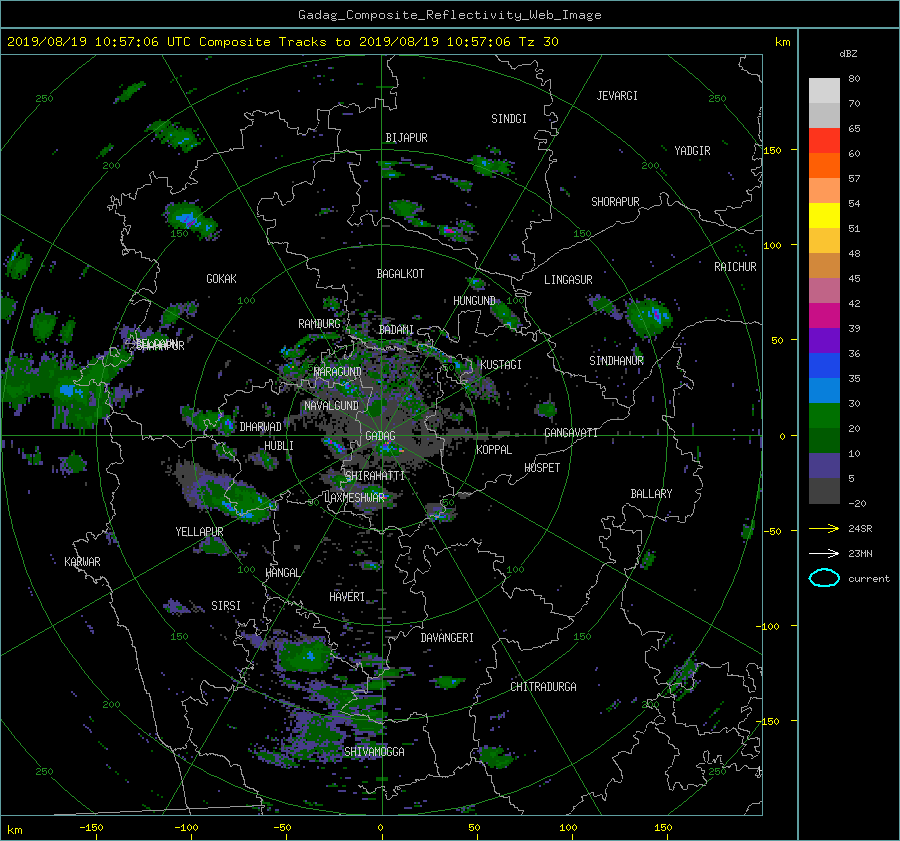The width and height of the screenshot is (900, 841).
Task: Click the YELLAPUR city label
Action: [x=199, y=532]
